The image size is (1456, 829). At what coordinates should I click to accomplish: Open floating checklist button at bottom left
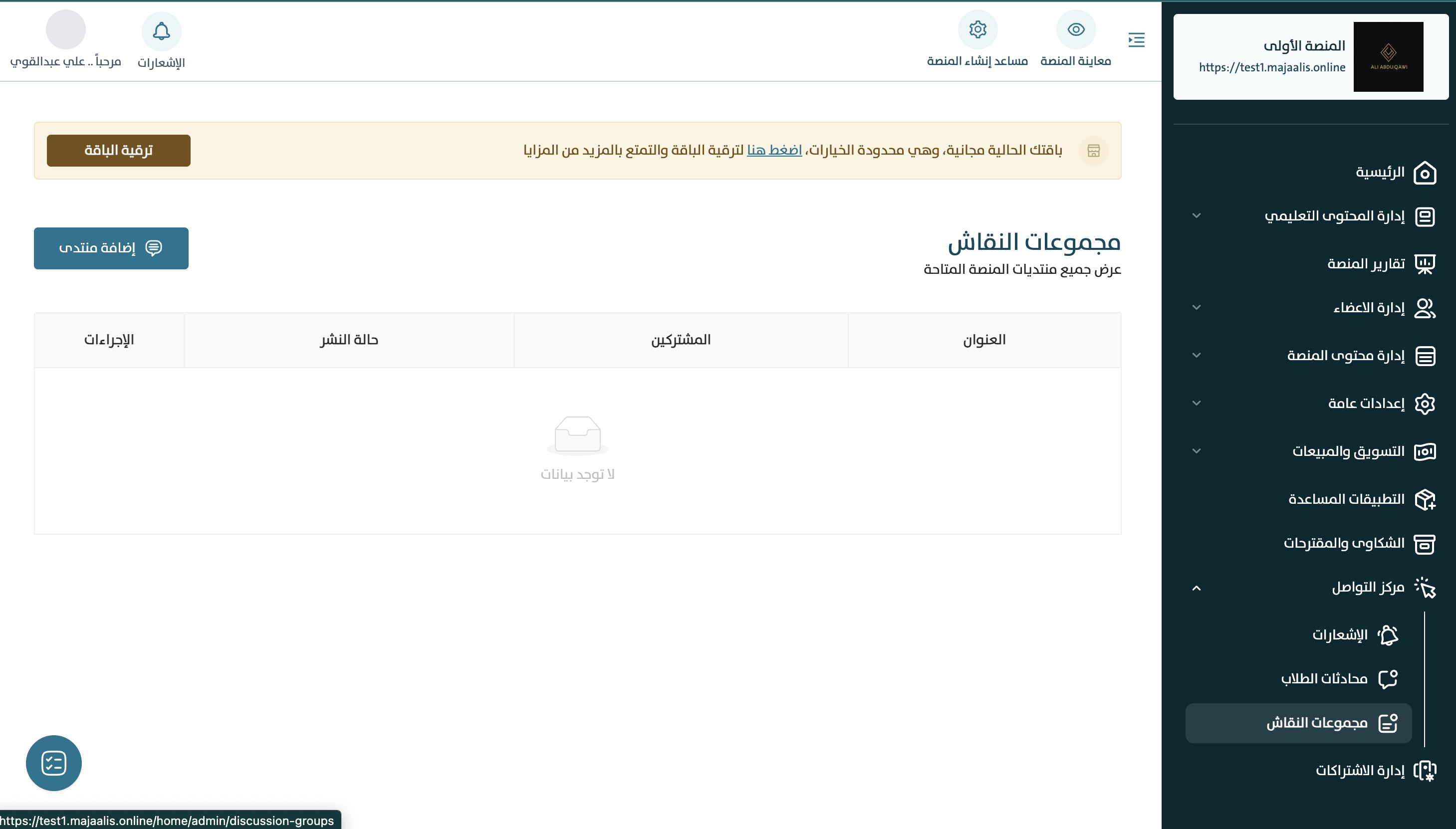click(53, 763)
